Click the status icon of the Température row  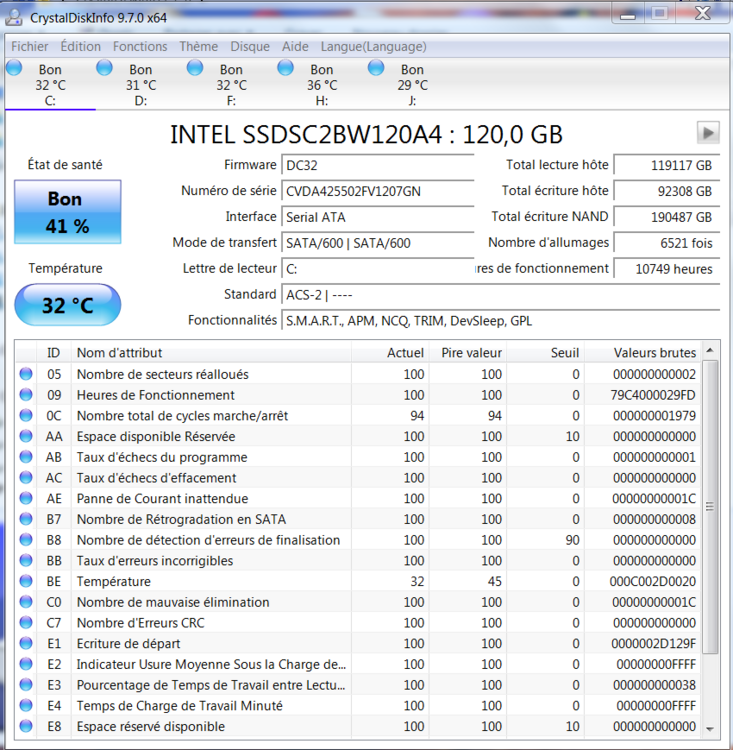[x=26, y=581]
